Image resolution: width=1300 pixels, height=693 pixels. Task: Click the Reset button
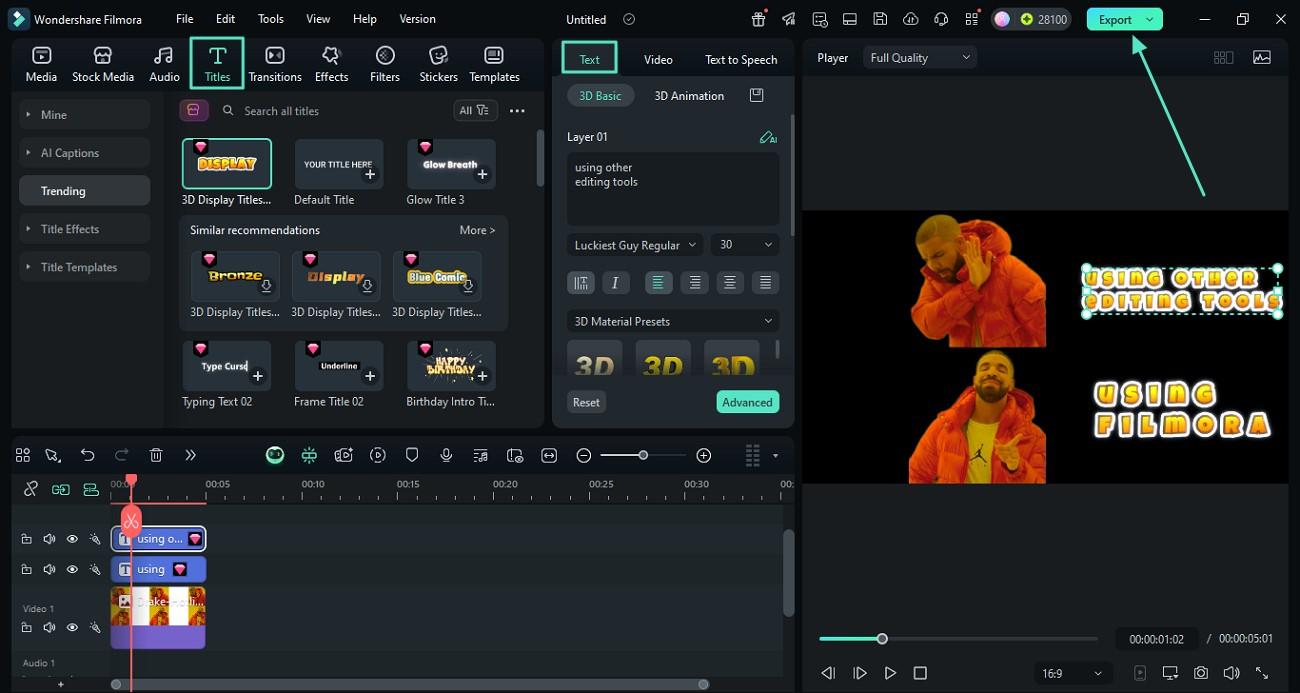pyautogui.click(x=586, y=402)
